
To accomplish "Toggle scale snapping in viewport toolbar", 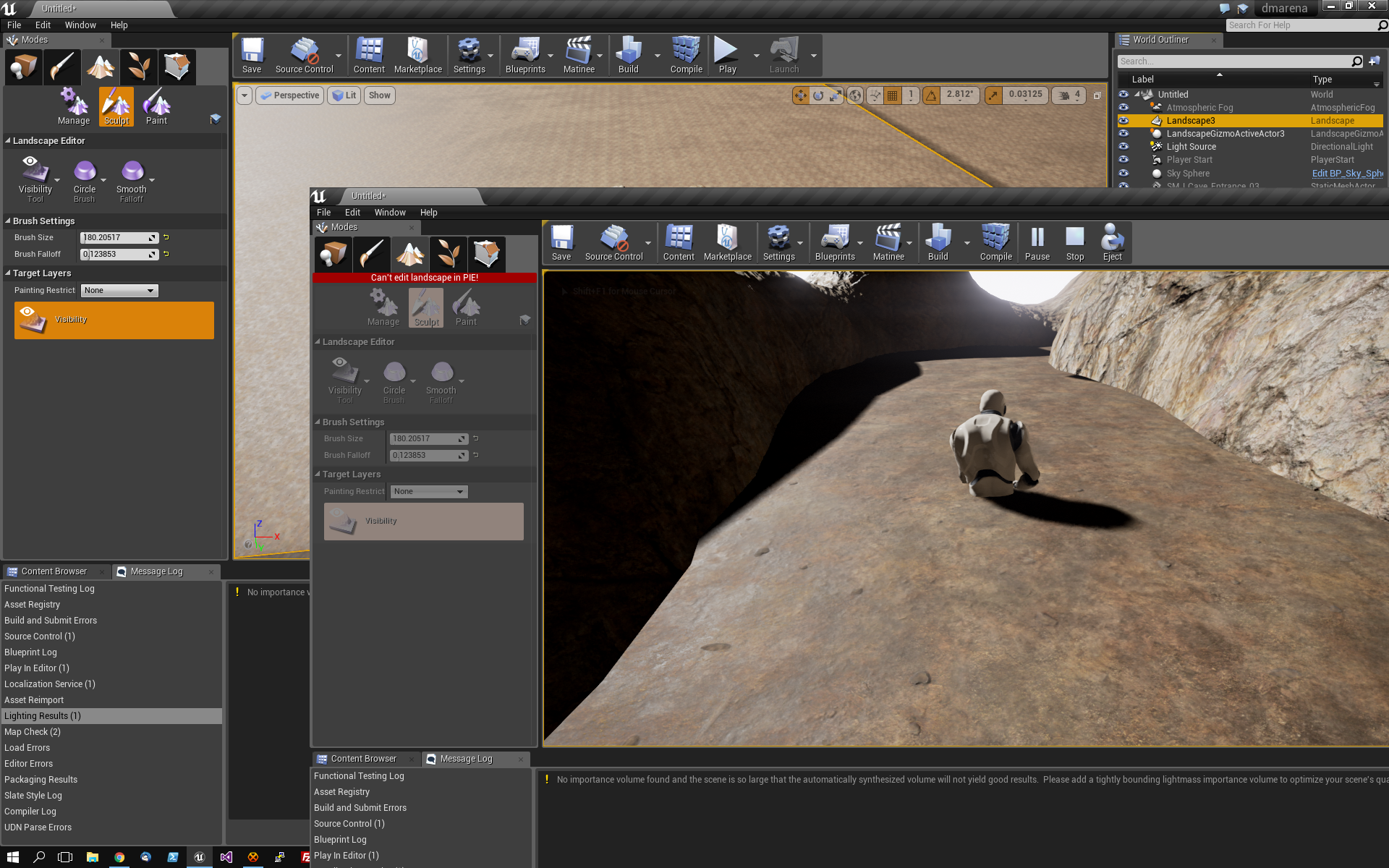I will coord(993,95).
